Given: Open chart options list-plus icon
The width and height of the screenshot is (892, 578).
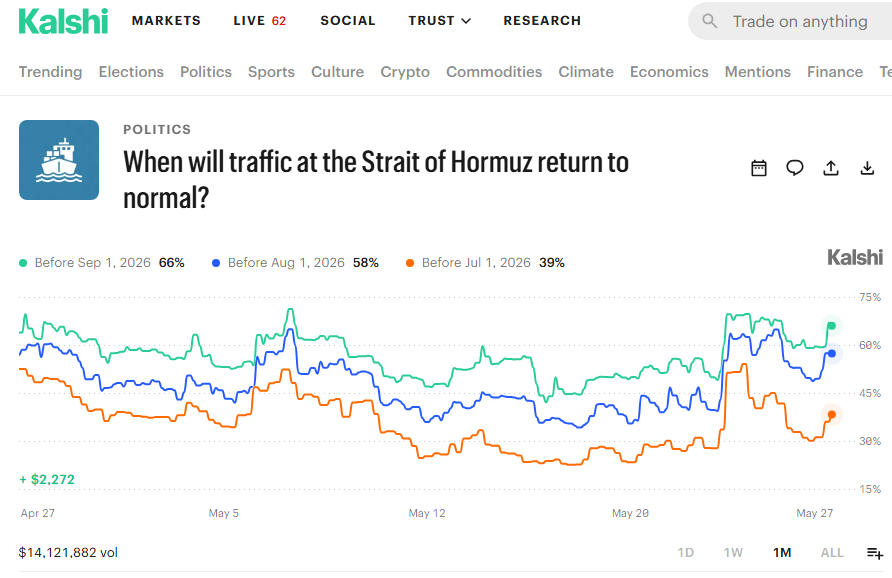Looking at the screenshot, I should 875,552.
